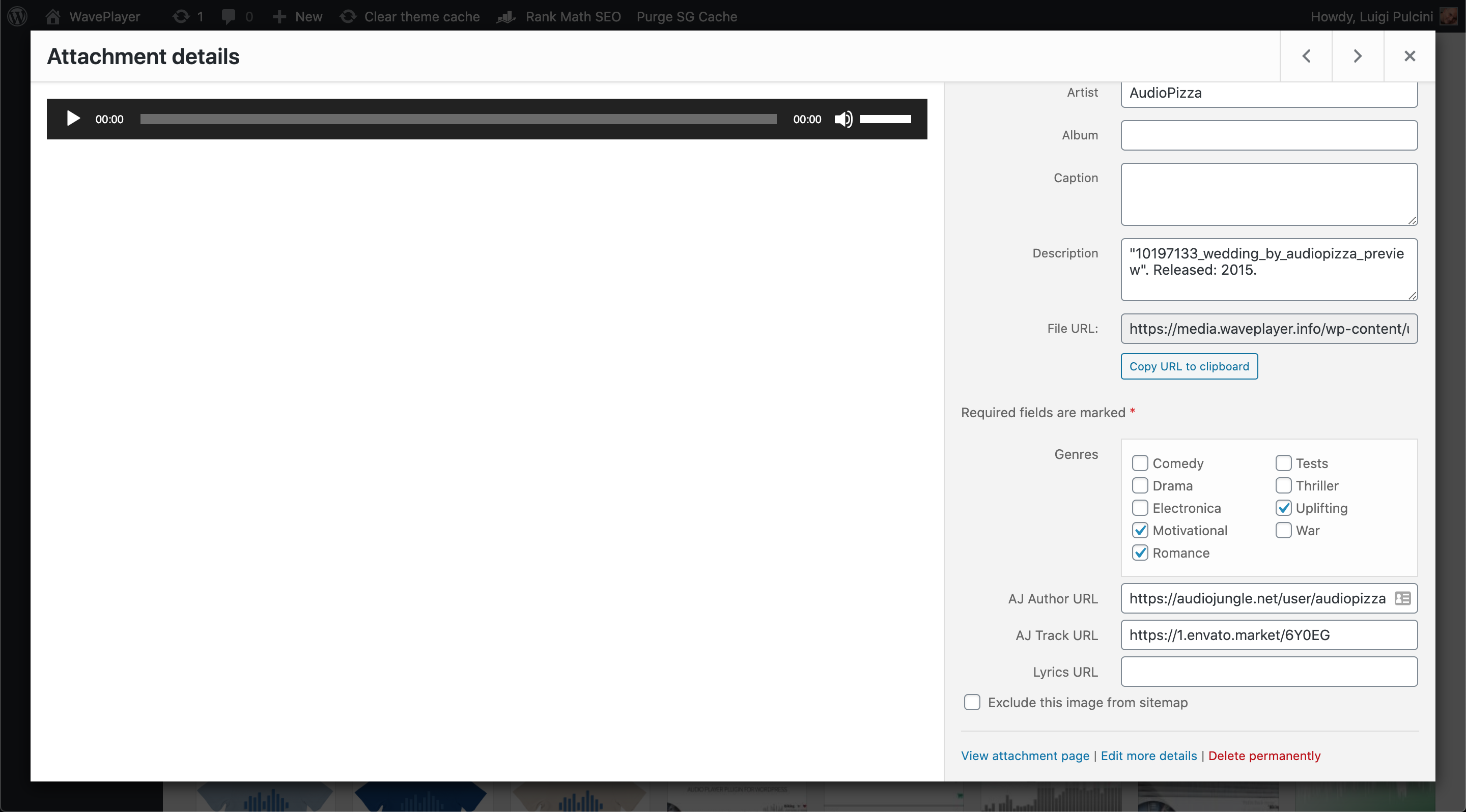Click into the Album text field

click(x=1268, y=135)
